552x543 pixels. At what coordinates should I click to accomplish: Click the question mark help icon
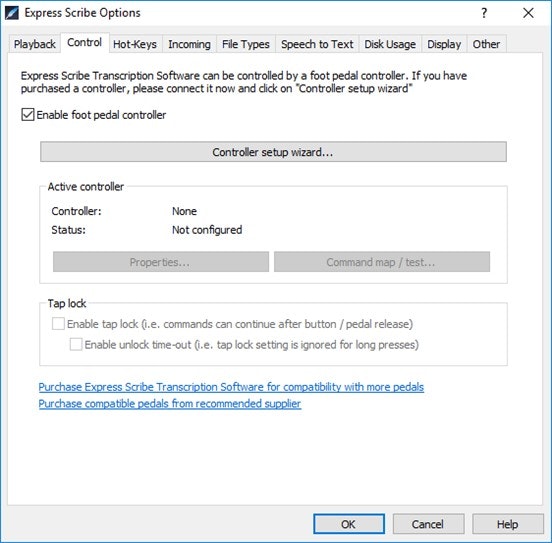[x=484, y=13]
